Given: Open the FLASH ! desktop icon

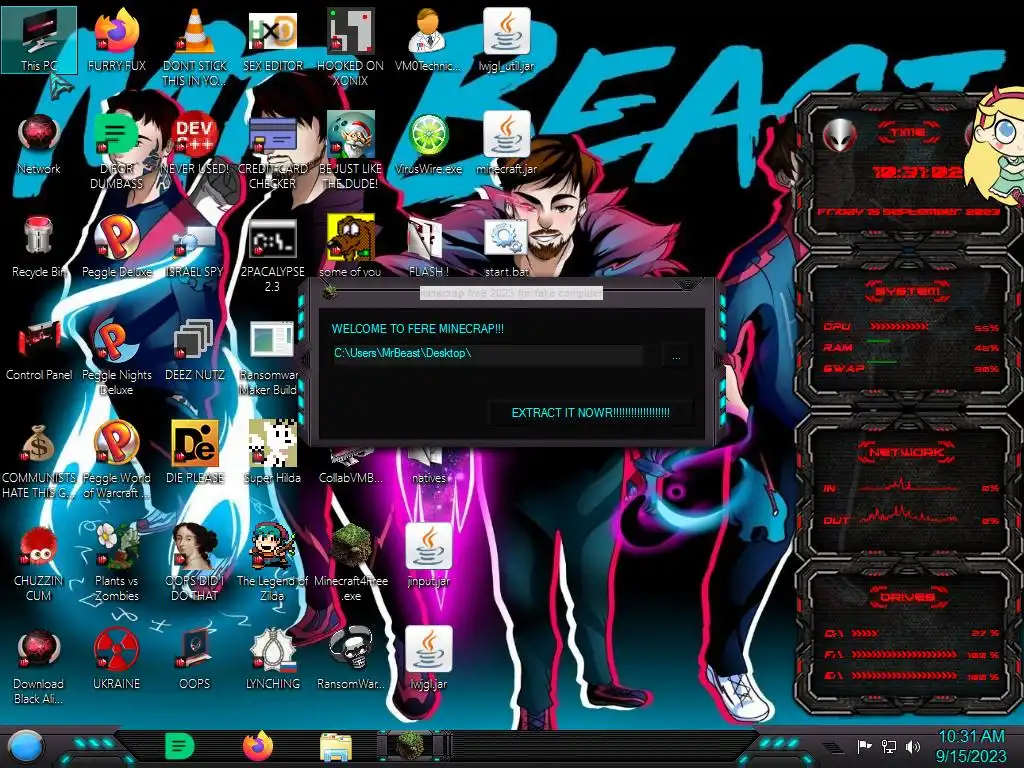Looking at the screenshot, I should [428, 247].
